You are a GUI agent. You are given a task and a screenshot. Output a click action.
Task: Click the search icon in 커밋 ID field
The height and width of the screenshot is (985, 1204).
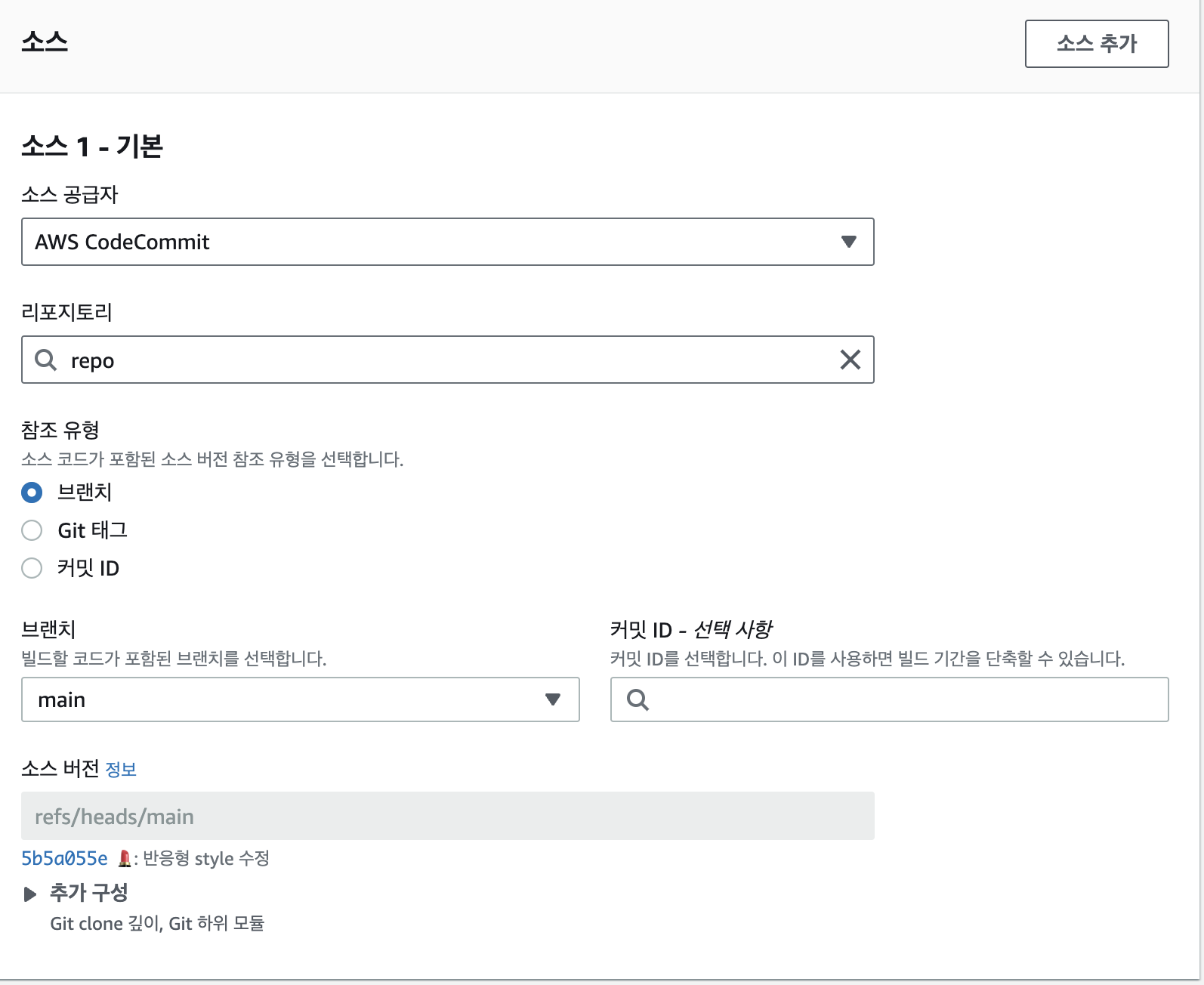coord(638,699)
